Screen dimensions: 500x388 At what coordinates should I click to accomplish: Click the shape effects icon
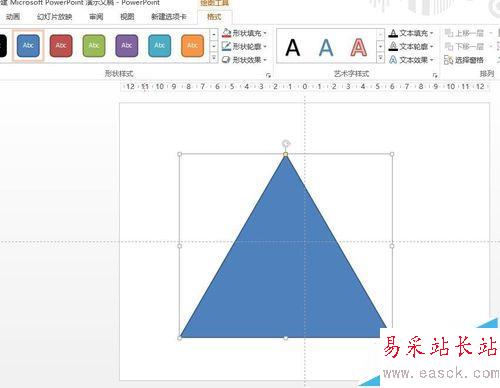pos(226,60)
